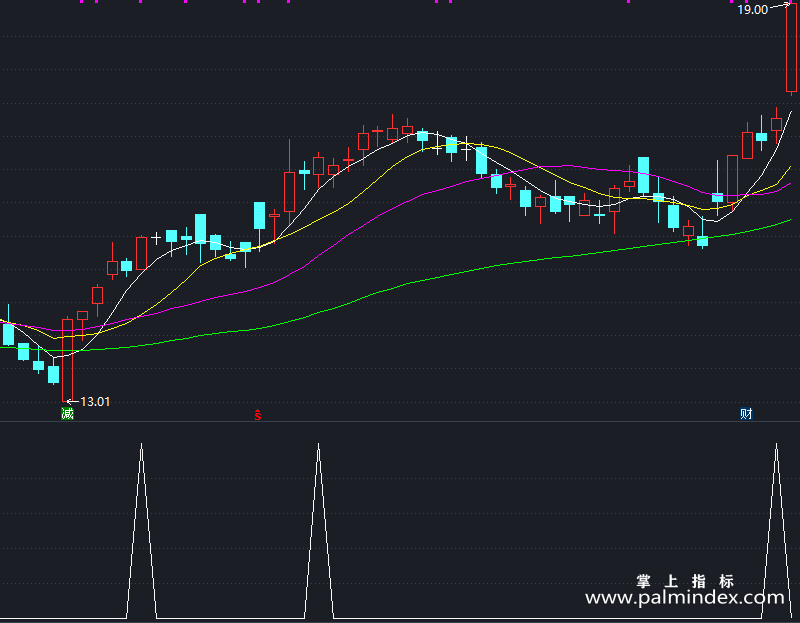Open the blue "财" marker
This screenshot has height=623, width=800.
[746, 413]
